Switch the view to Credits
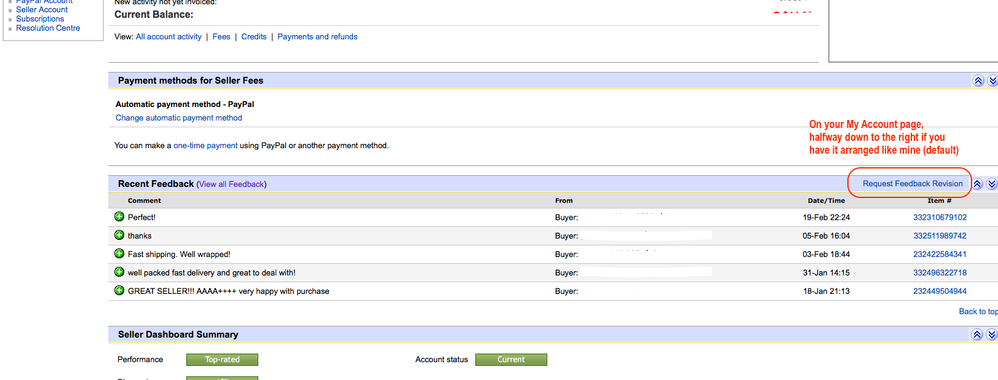The image size is (998, 380). (254, 37)
